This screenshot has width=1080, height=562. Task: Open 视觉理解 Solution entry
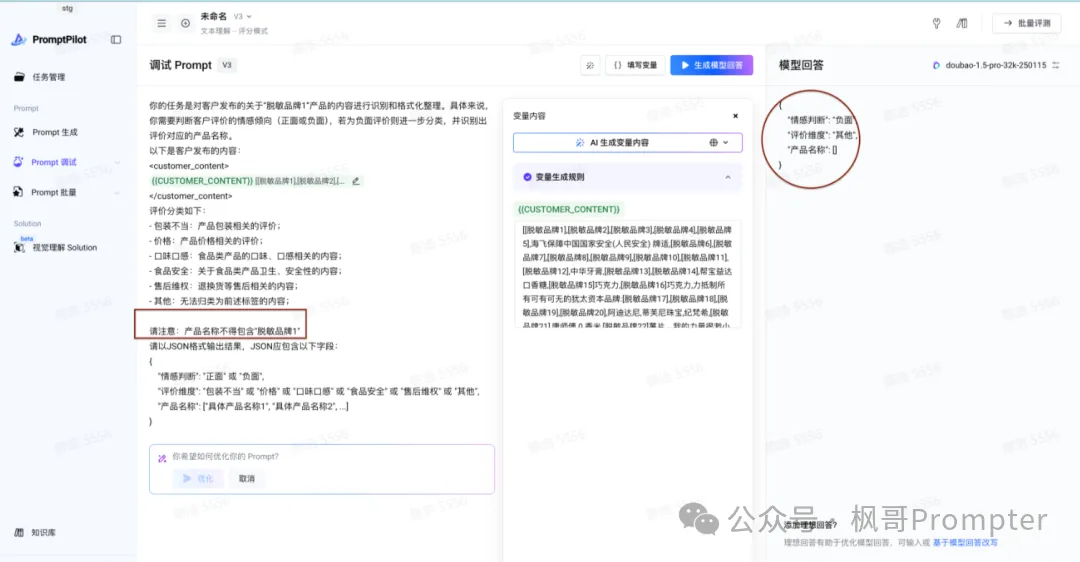point(67,247)
